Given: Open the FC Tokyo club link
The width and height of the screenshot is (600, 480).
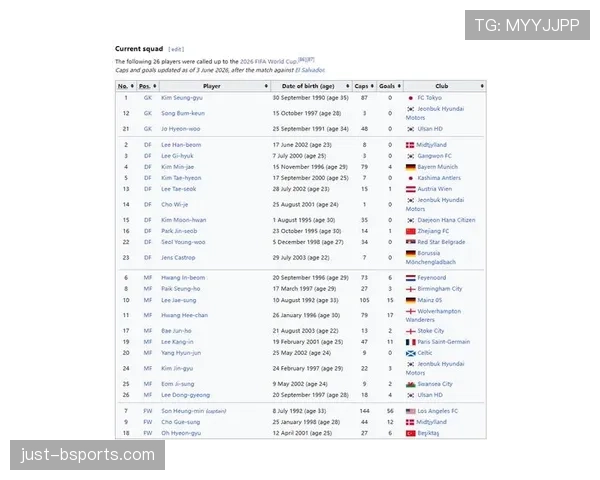Looking at the screenshot, I should tap(429, 98).
